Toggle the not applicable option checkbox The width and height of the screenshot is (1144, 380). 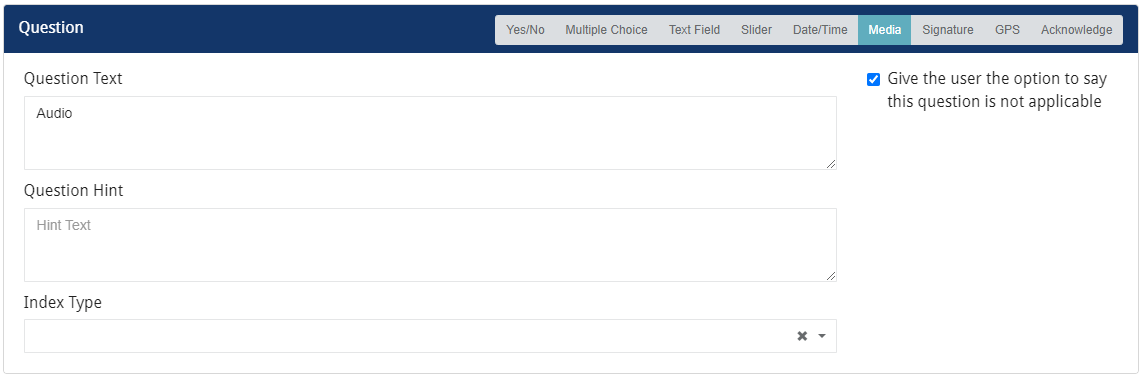click(x=873, y=80)
